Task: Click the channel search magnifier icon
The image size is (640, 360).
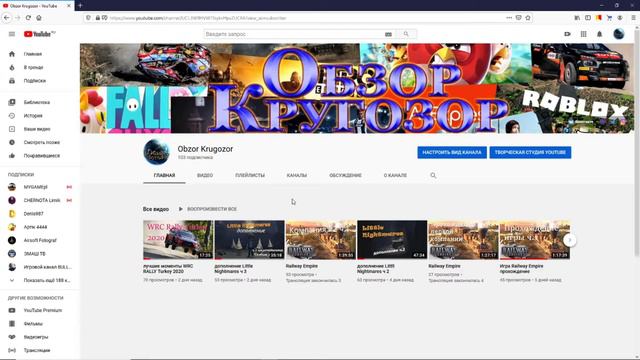Action: tap(433, 176)
